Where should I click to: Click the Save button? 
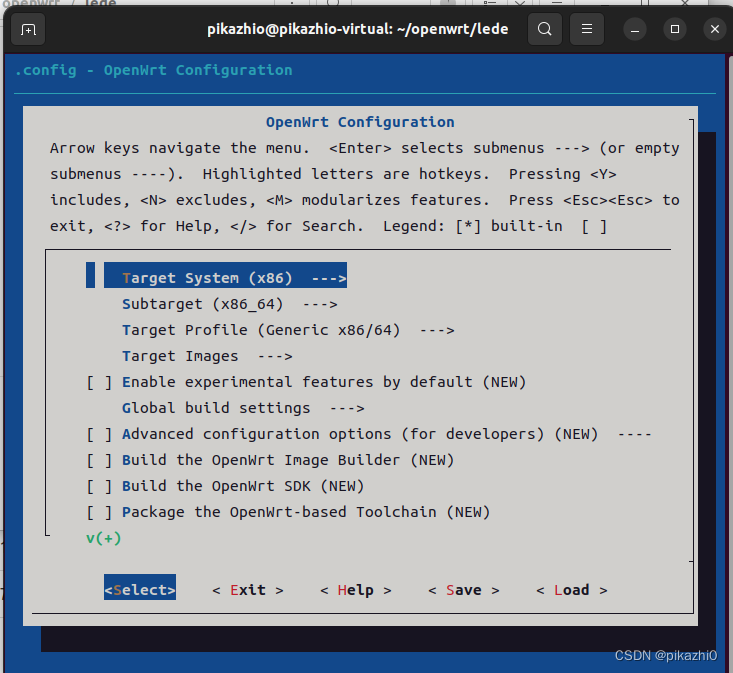pos(464,590)
